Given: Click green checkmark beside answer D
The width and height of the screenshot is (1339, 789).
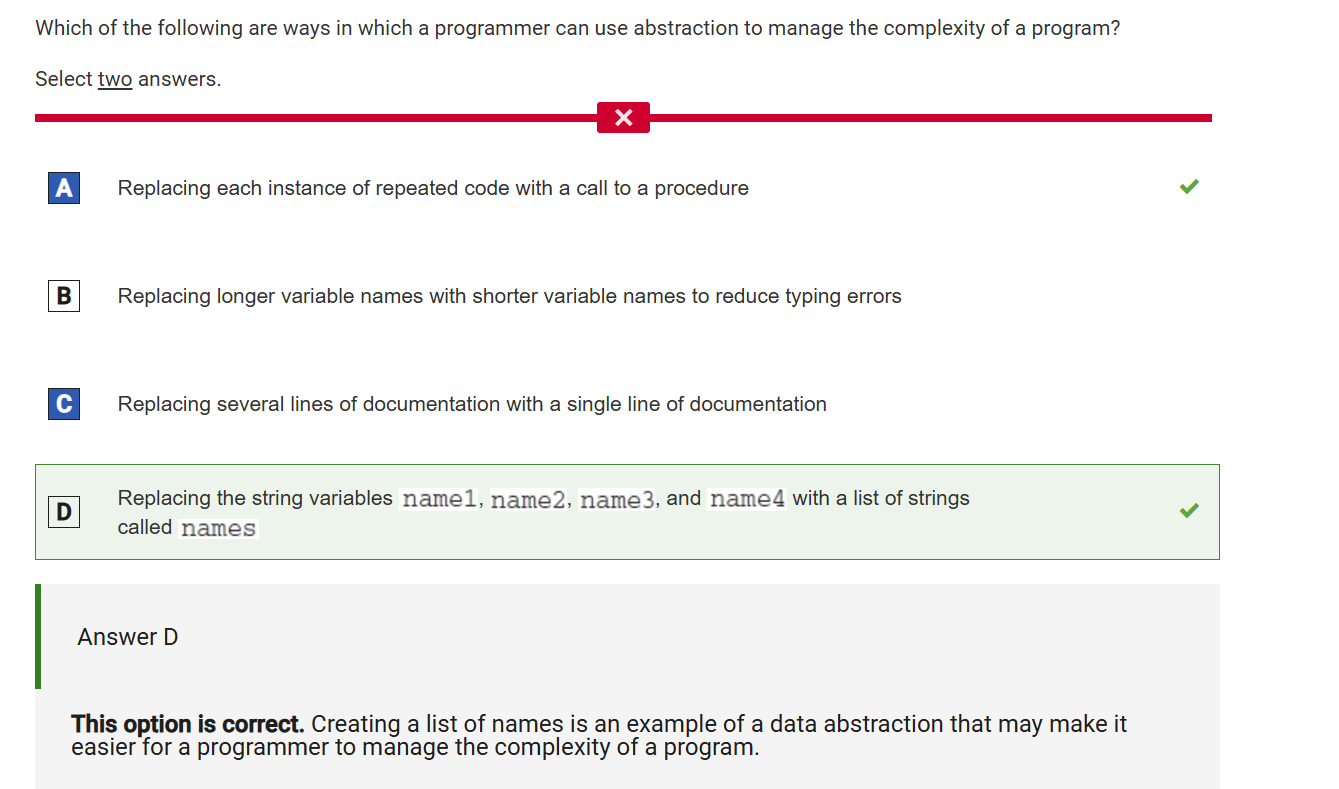Looking at the screenshot, I should tap(1188, 511).
